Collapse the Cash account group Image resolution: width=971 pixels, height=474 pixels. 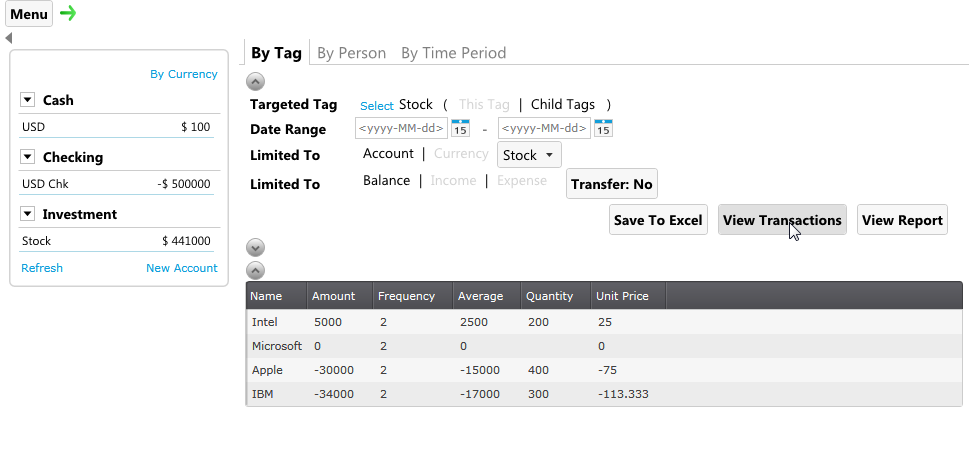point(27,100)
